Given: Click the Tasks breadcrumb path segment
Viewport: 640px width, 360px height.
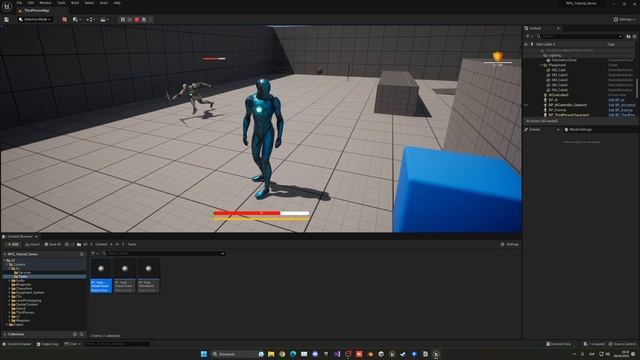Looking at the screenshot, I should [x=132, y=244].
